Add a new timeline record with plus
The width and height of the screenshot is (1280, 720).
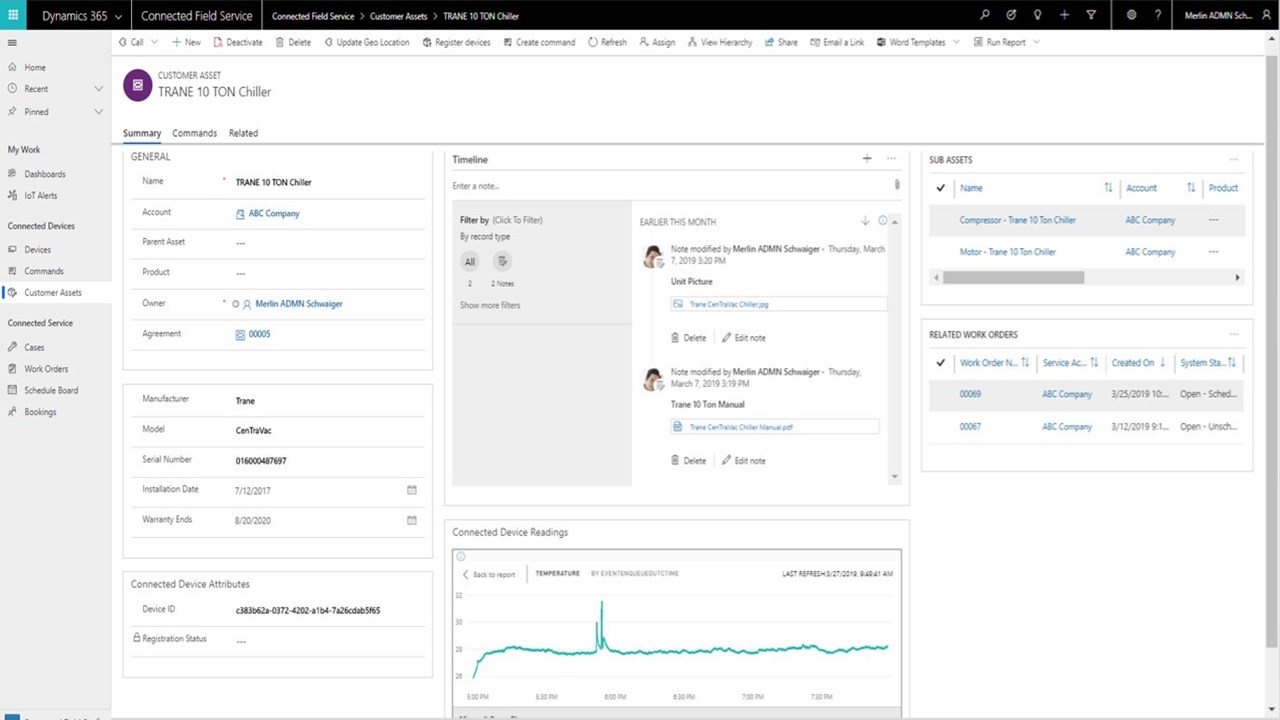click(867, 158)
